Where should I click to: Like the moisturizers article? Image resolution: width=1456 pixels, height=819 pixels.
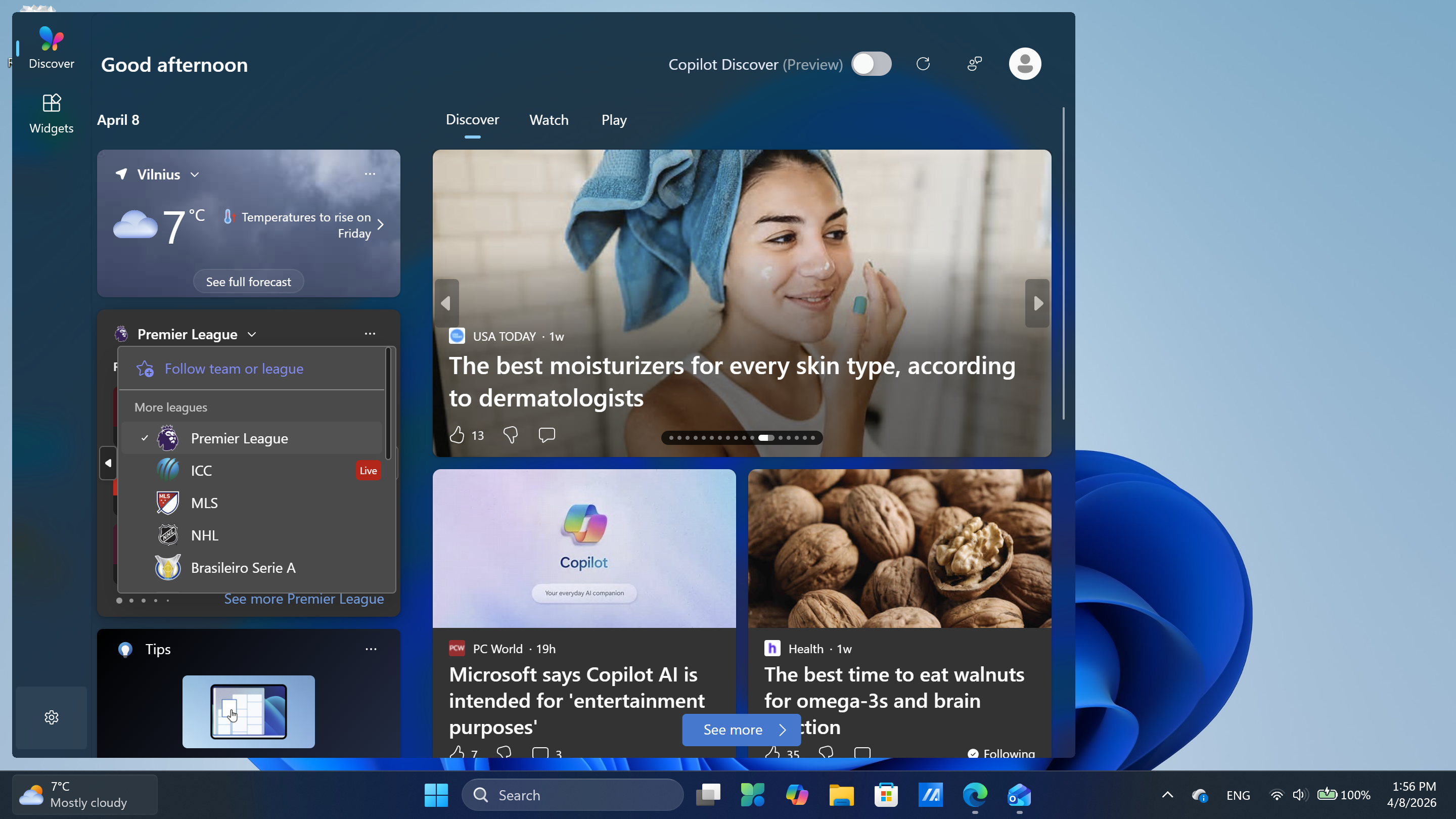[457, 435]
